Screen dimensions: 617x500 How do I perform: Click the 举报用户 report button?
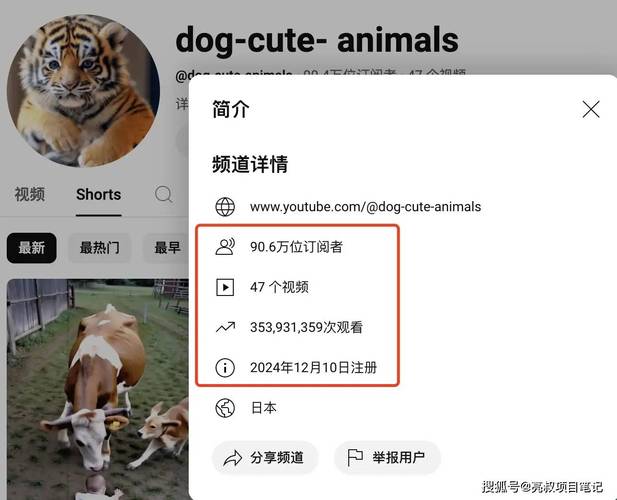[x=387, y=458]
